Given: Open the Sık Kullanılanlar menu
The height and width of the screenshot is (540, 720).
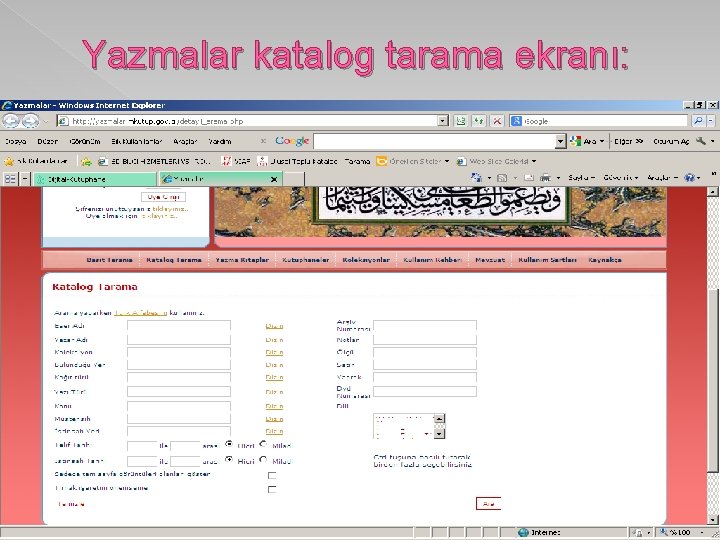Looking at the screenshot, I should [x=137, y=141].
